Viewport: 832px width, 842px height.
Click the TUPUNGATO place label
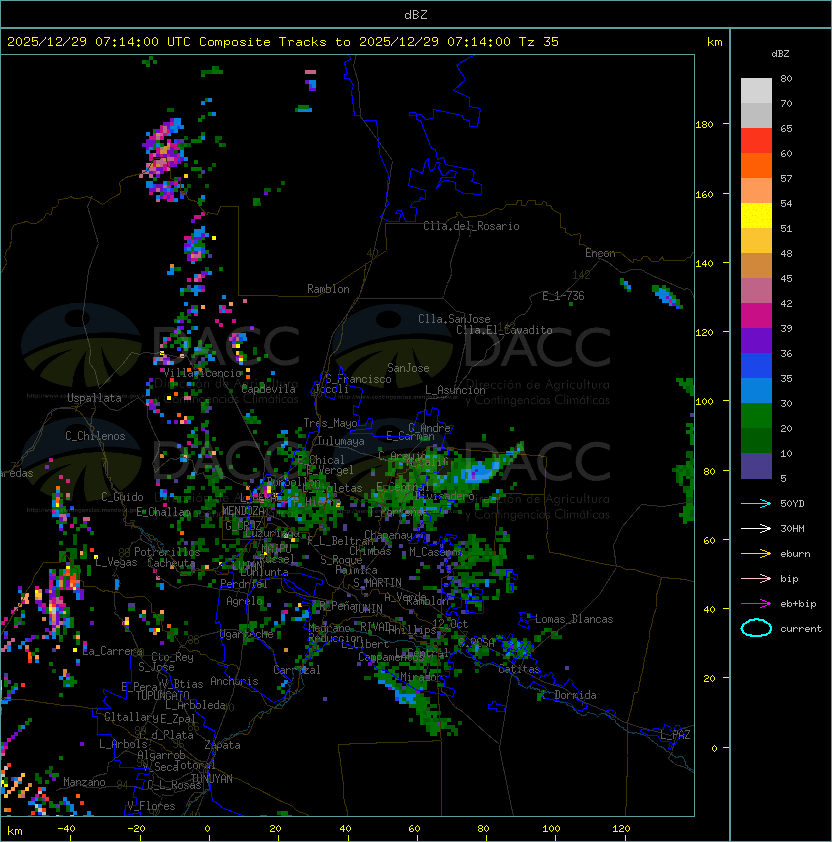coord(162,695)
